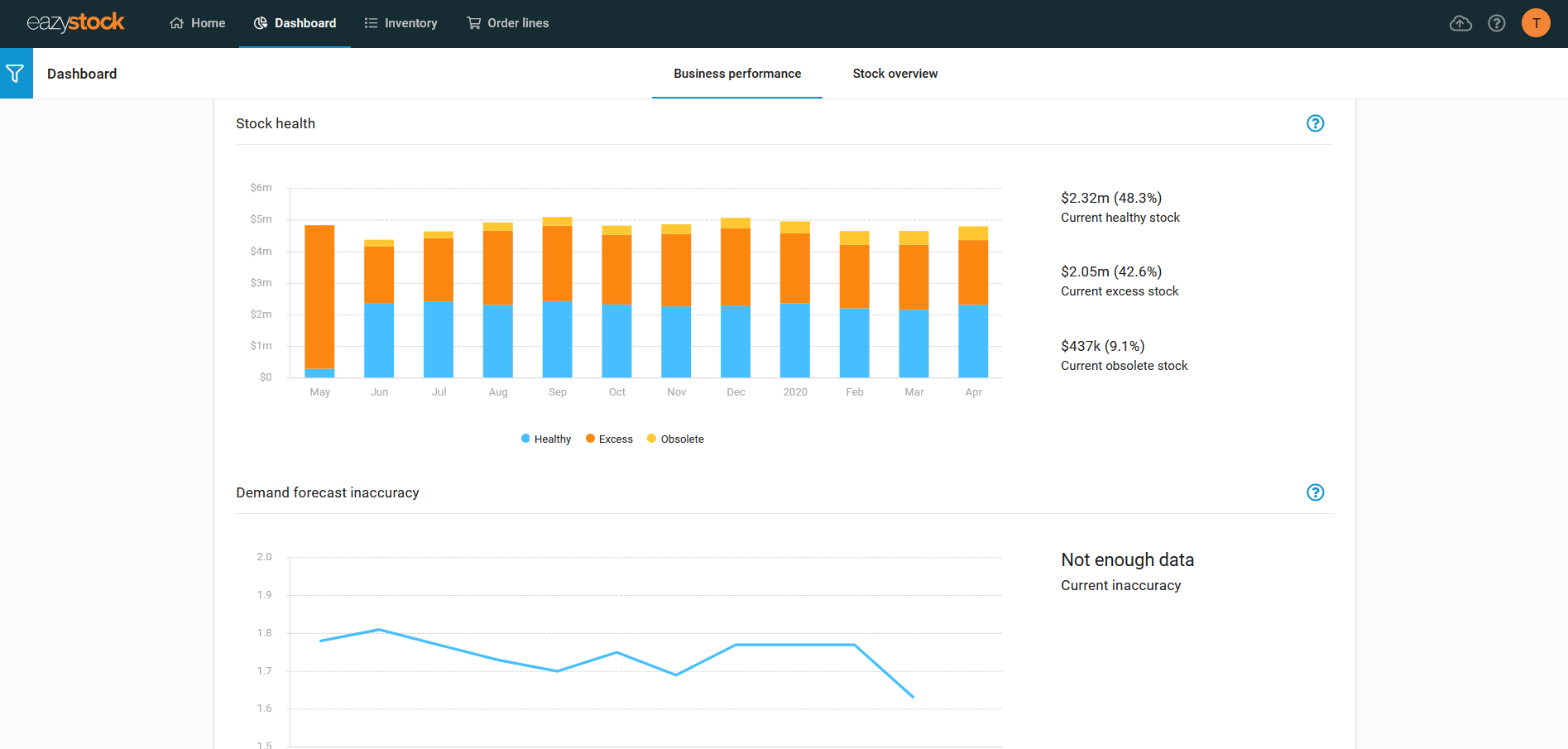This screenshot has height=749, width=1568.
Task: Go to Home in navigation bar
Action: tap(198, 23)
